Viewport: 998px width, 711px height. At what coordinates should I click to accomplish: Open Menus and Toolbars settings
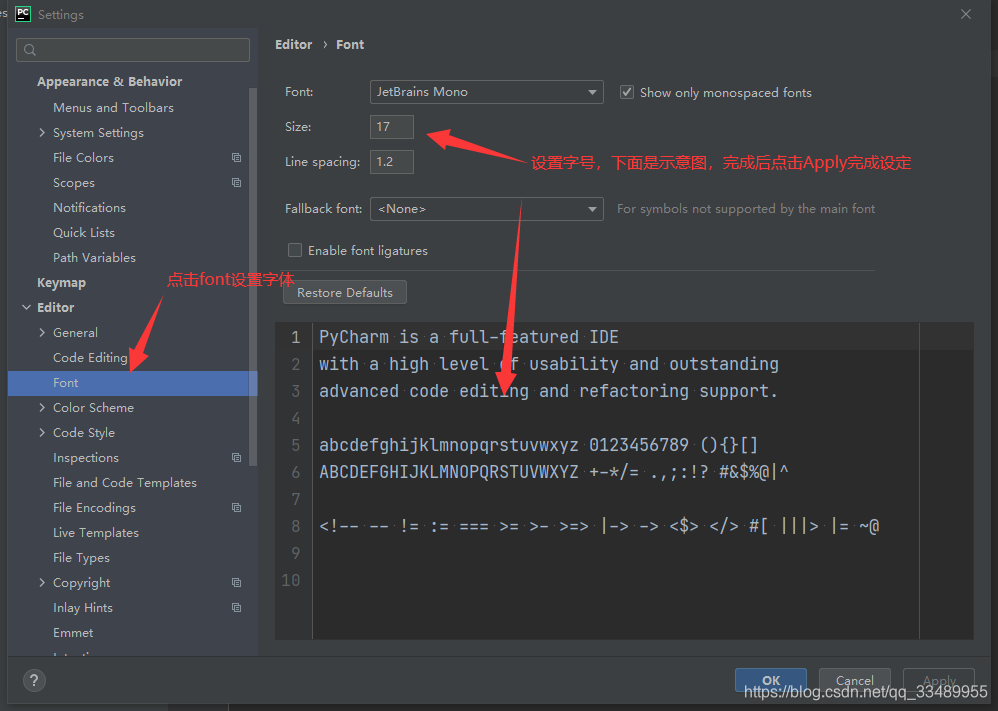113,108
